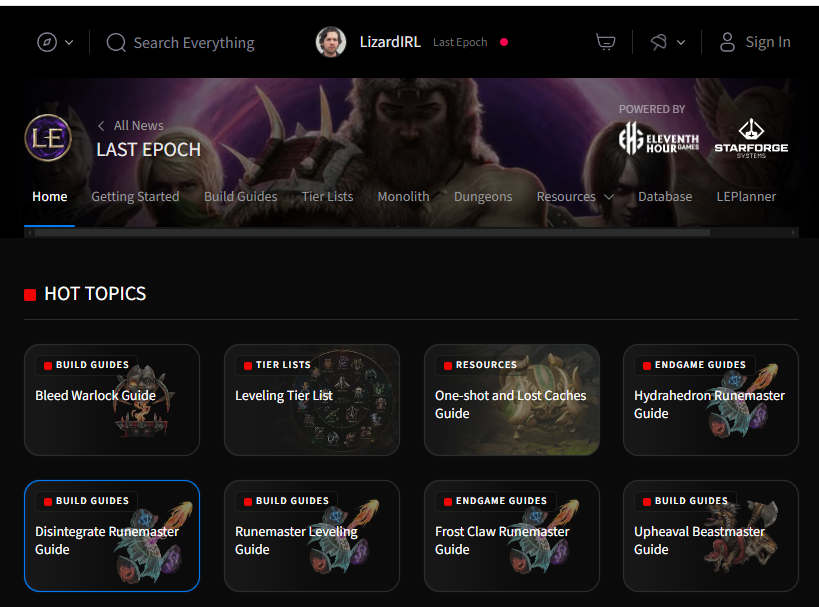Viewport: 819px width, 607px height.
Task: Click Sign In
Action: [768, 42]
